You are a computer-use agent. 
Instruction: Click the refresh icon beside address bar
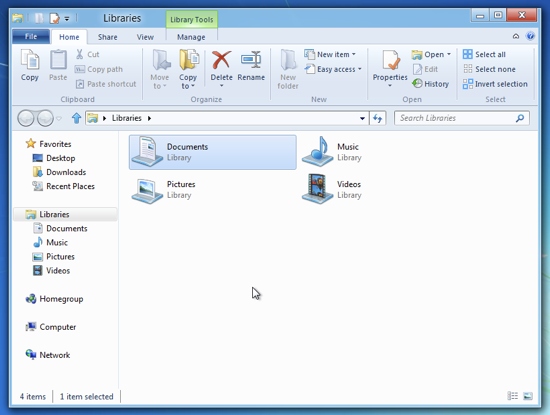coord(377,118)
